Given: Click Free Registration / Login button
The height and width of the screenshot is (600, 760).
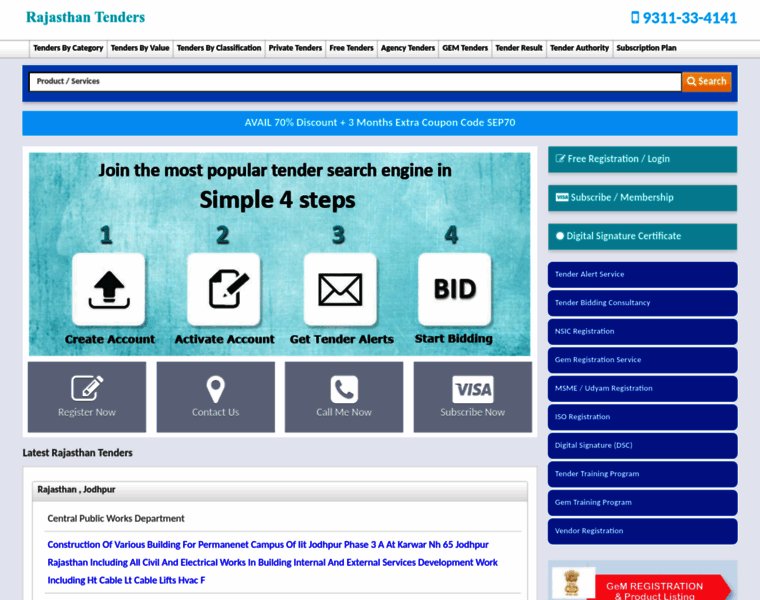Looking at the screenshot, I should click(643, 159).
